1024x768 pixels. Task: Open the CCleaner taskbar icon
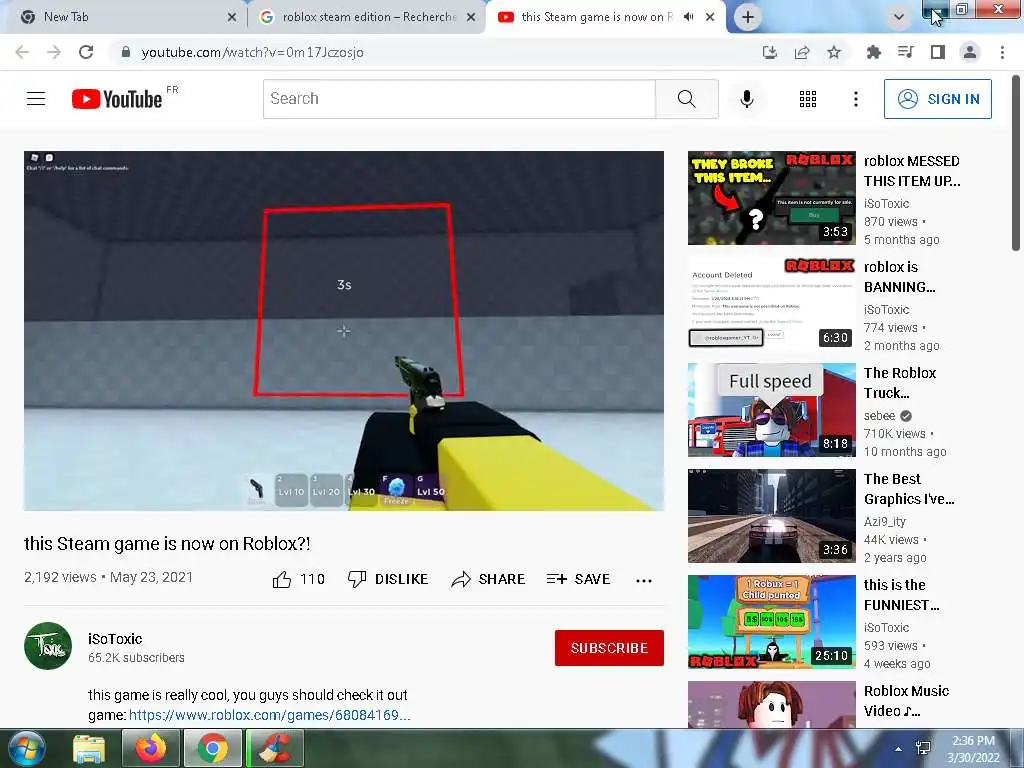coord(276,748)
